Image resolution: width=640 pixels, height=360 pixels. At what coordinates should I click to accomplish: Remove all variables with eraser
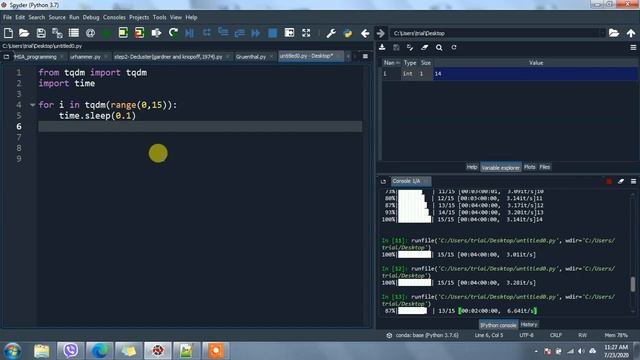tap(424, 47)
